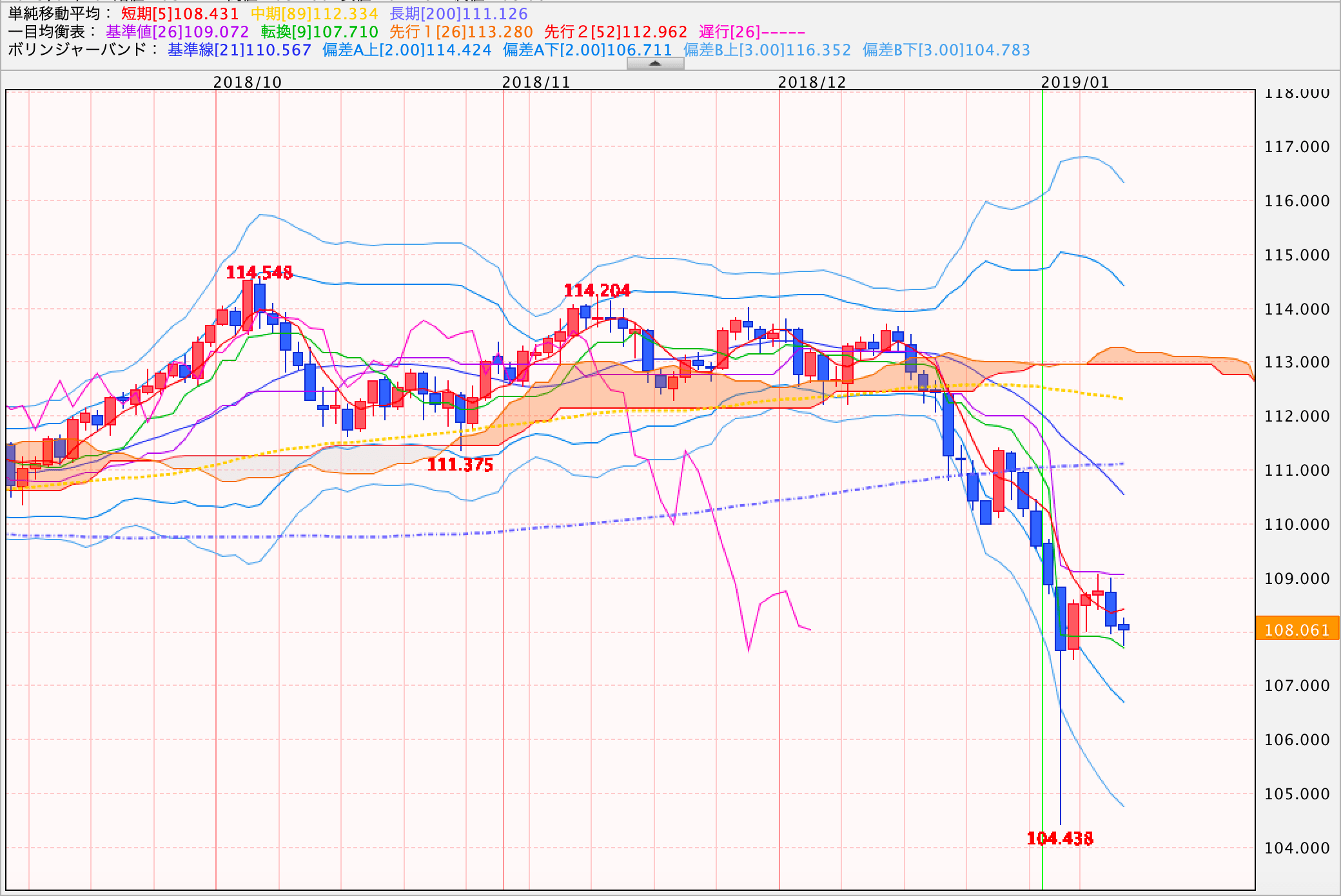Click the 106.000 price axis label
Viewport: 1341px width, 896px height.
click(x=1297, y=740)
